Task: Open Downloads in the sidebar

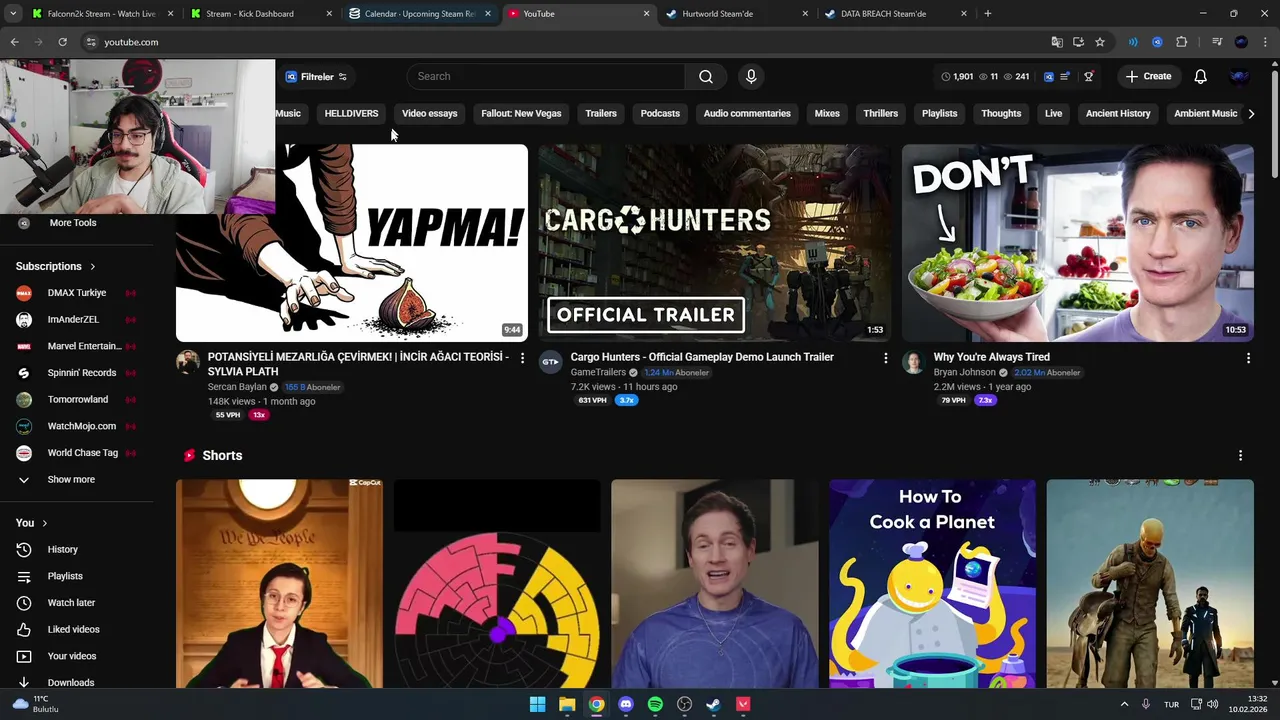Action: (x=72, y=683)
